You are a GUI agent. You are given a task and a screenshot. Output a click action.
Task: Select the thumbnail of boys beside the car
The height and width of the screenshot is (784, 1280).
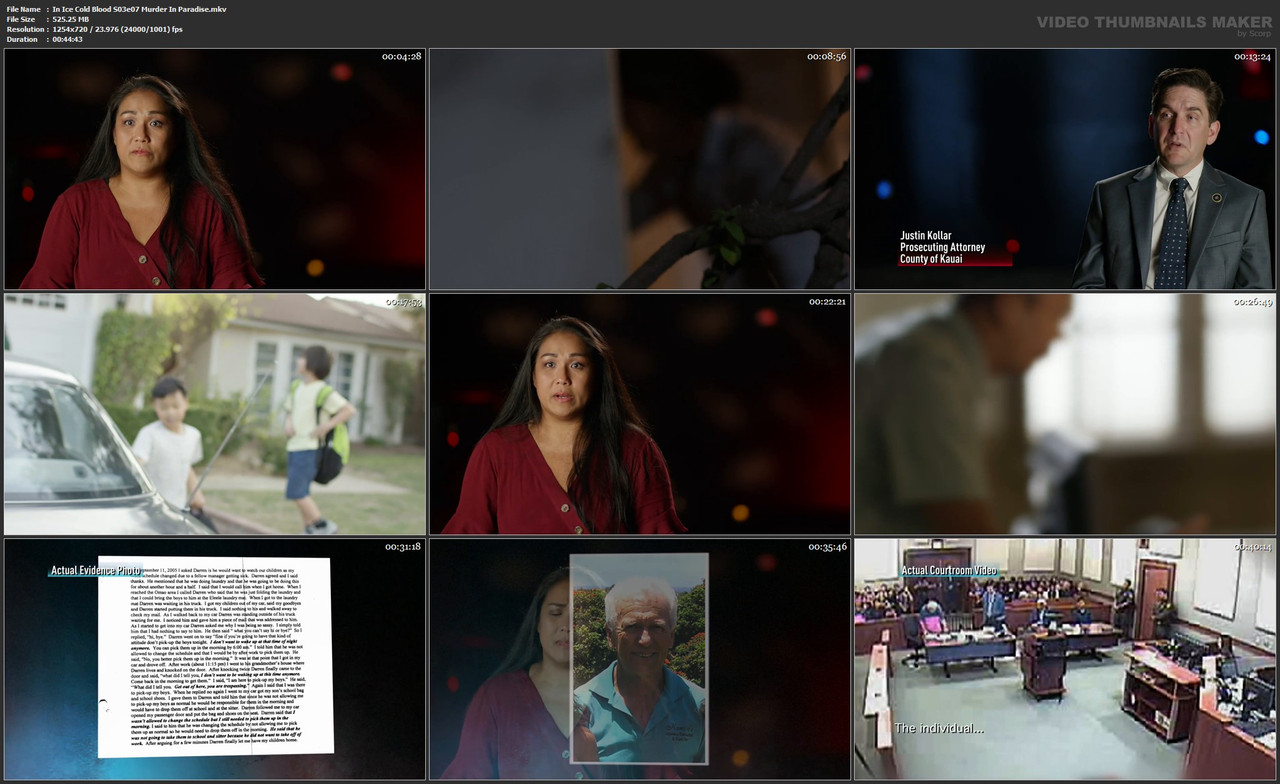(215, 414)
